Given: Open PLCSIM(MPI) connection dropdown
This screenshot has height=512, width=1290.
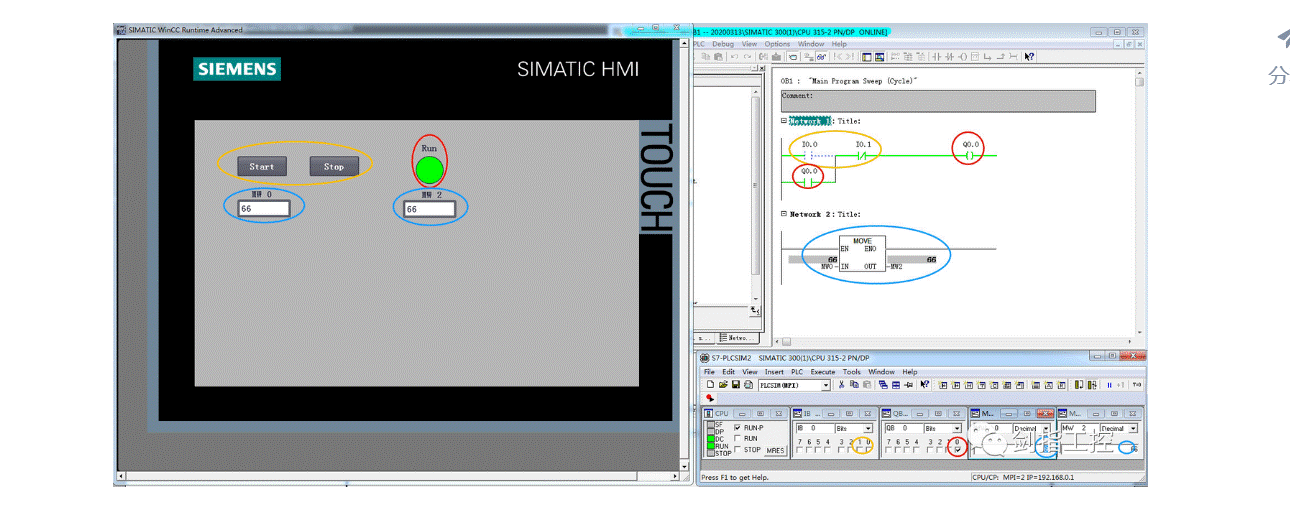Looking at the screenshot, I should tap(826, 385).
